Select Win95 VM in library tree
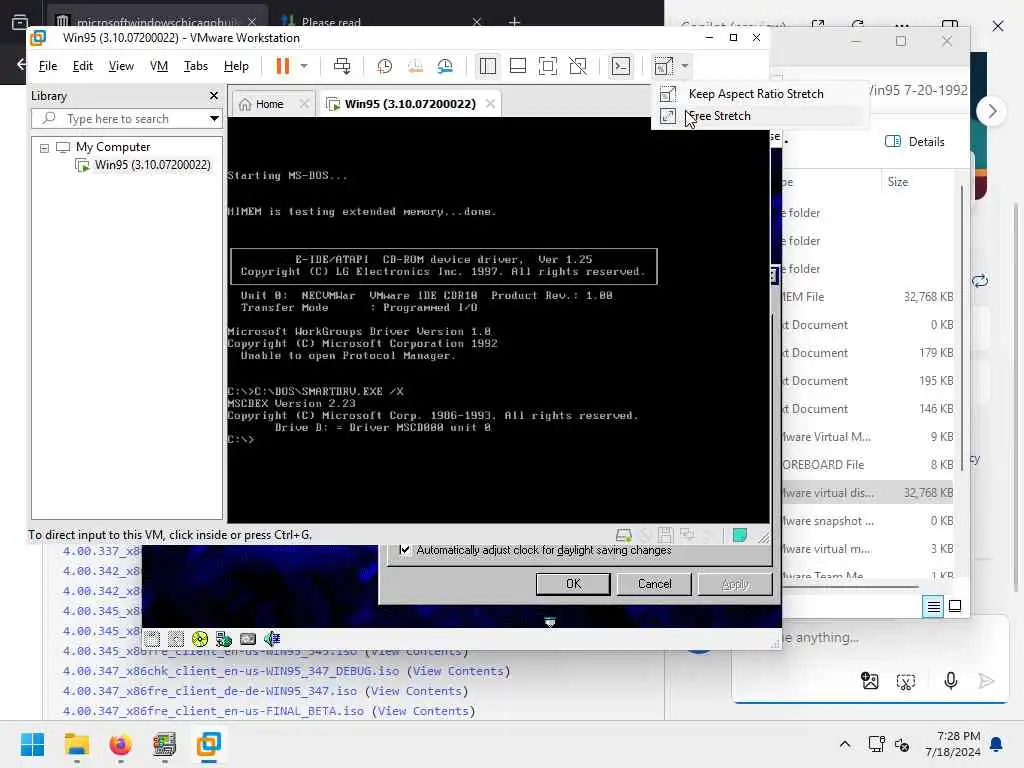This screenshot has height=768, width=1024. click(152, 165)
